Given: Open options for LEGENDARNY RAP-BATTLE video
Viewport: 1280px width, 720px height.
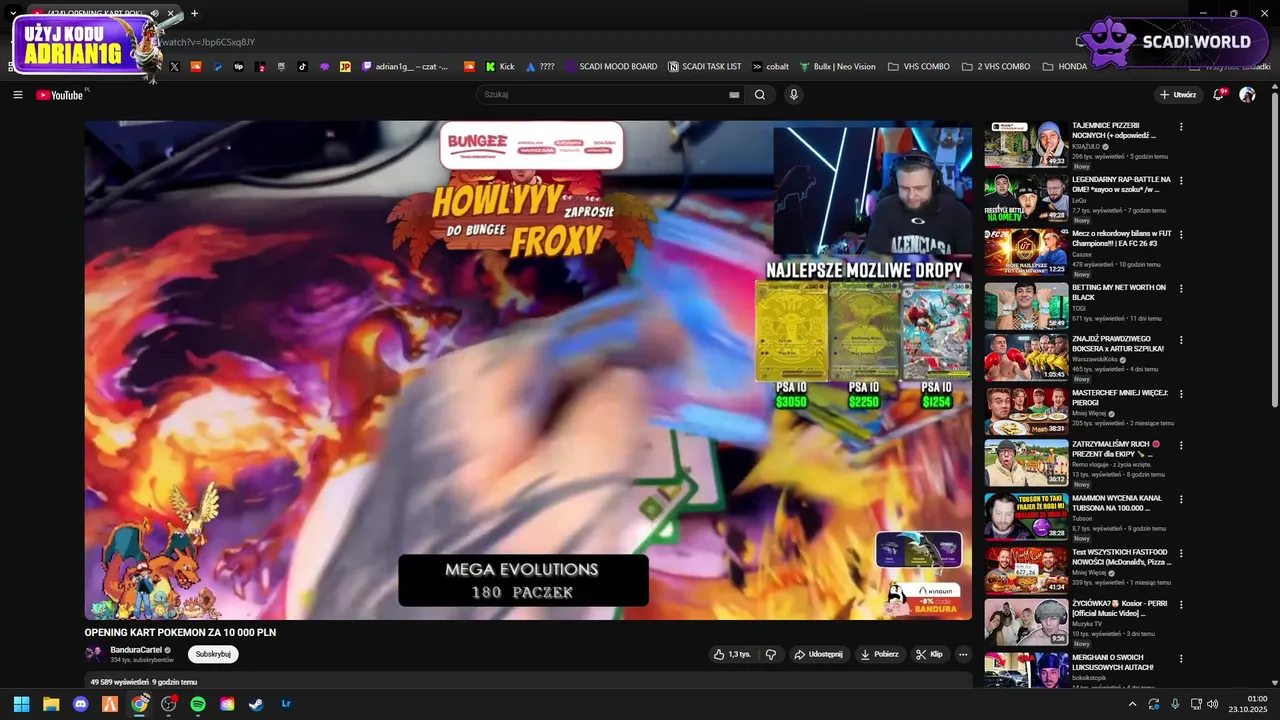Looking at the screenshot, I should tap(1181, 181).
